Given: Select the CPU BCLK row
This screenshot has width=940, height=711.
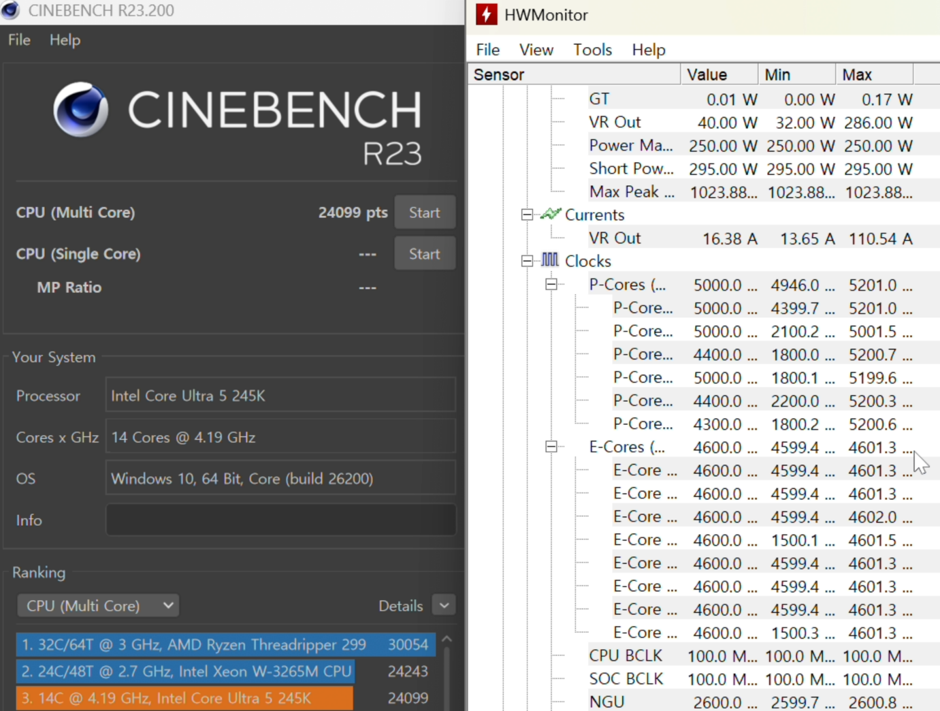Looking at the screenshot, I should click(x=751, y=656).
